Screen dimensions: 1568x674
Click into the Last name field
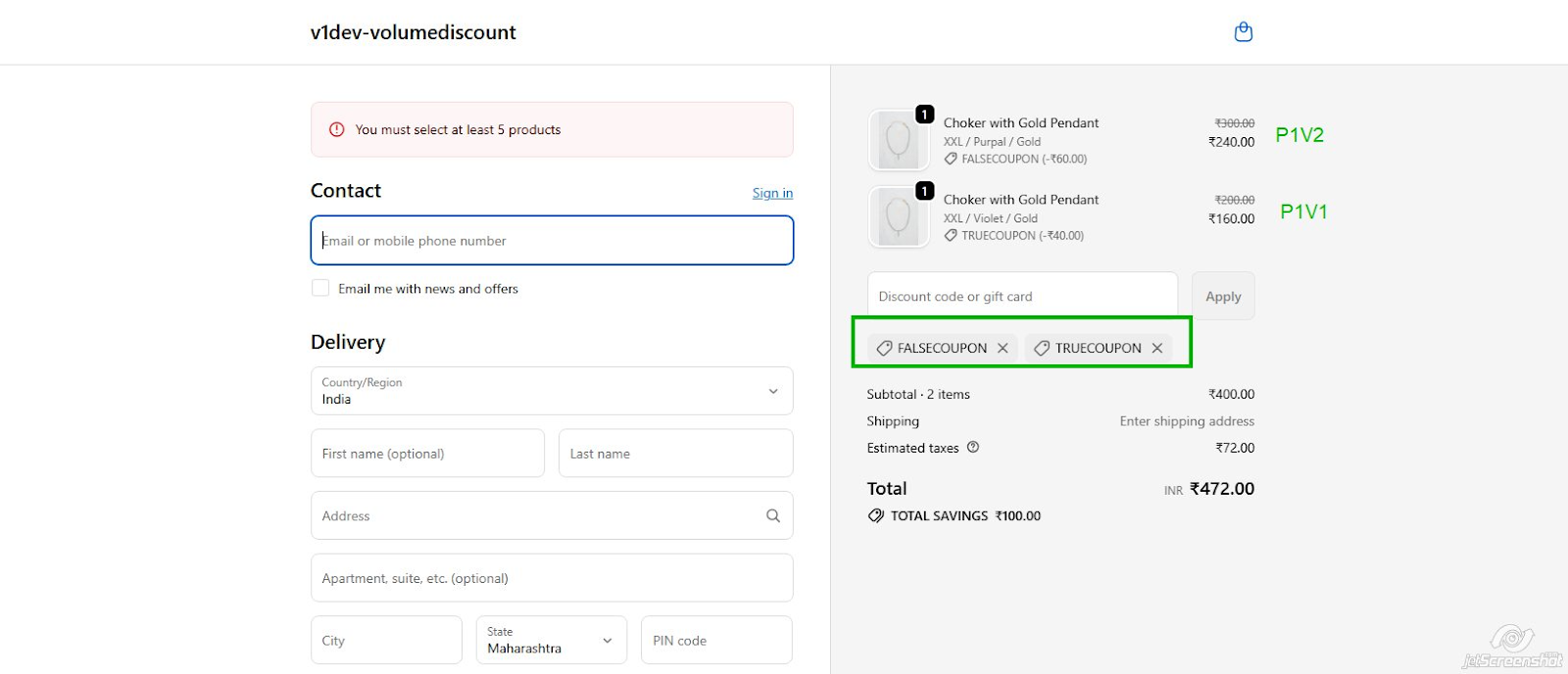(675, 454)
